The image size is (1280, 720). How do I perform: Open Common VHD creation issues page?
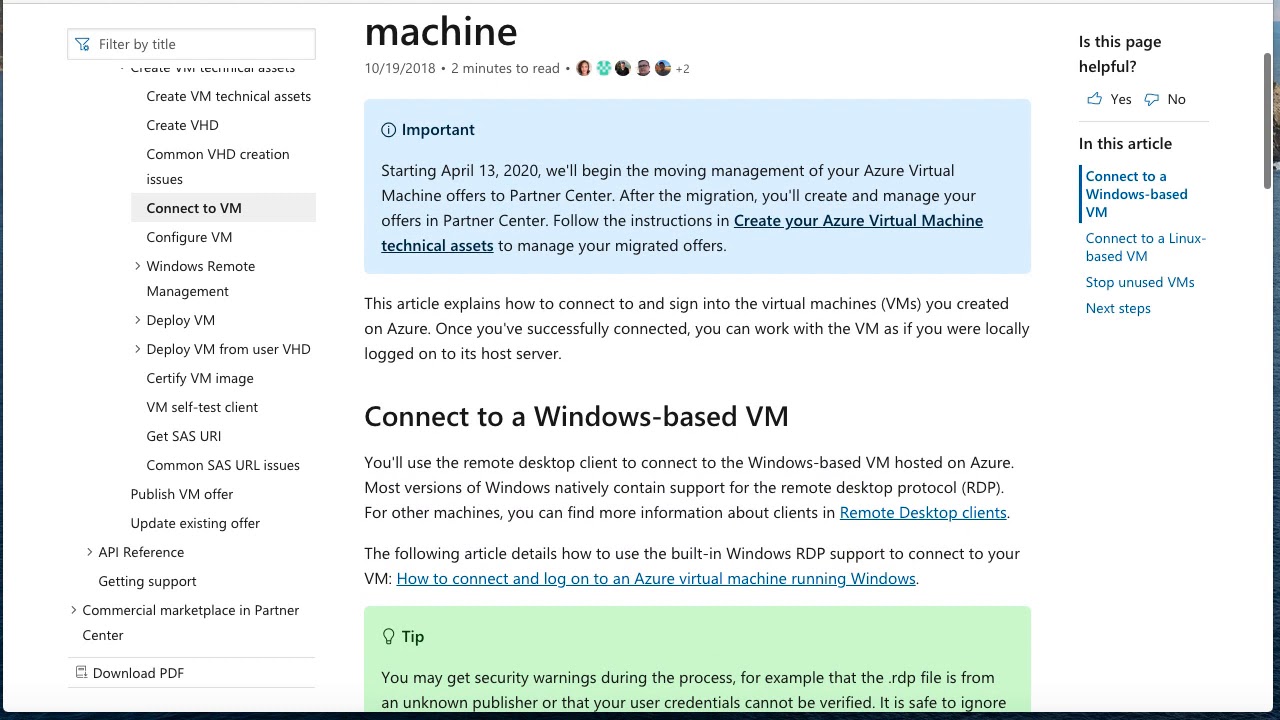click(218, 167)
